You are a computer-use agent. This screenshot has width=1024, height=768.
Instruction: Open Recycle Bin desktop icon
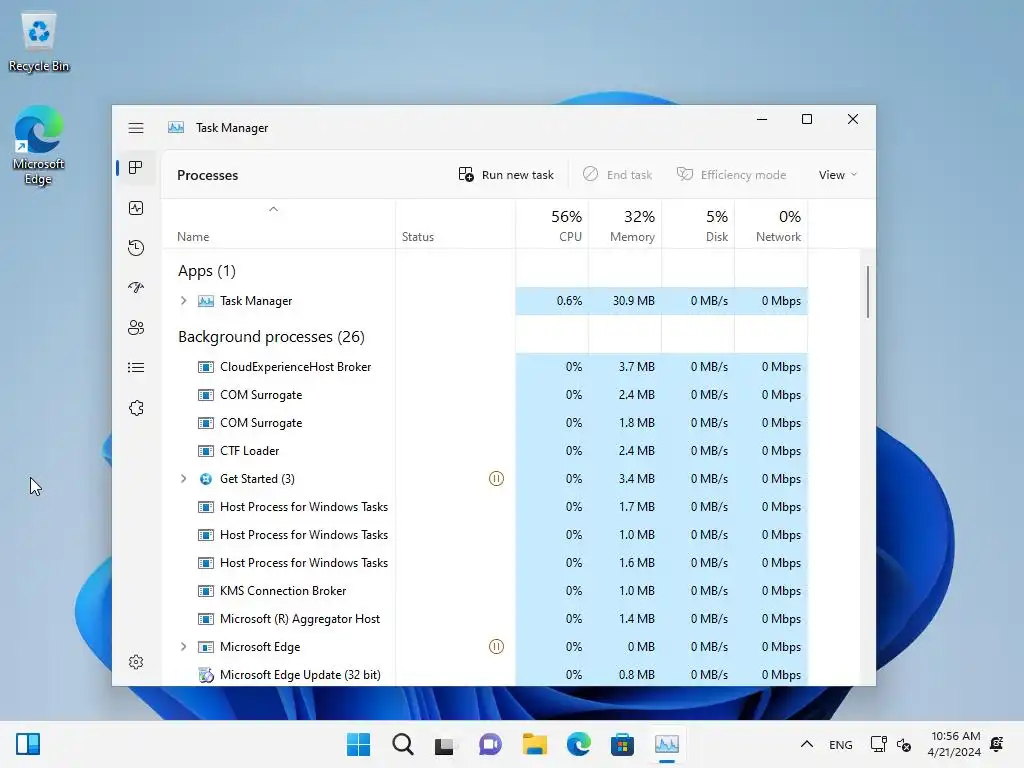tap(39, 42)
